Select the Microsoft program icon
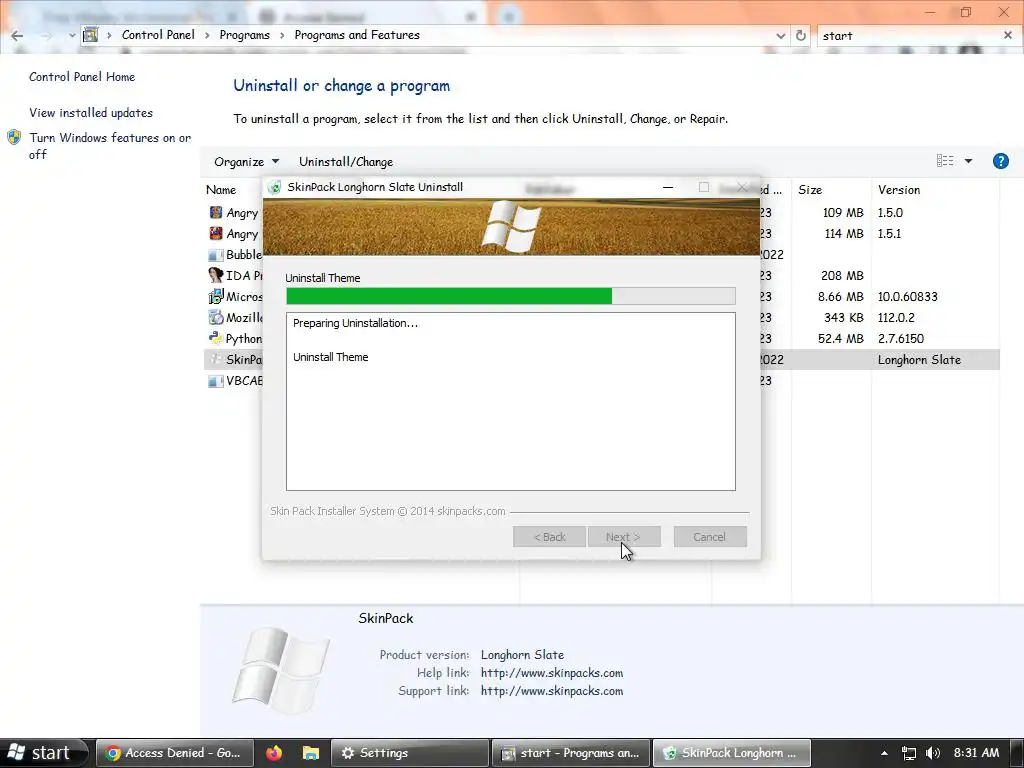1024x768 pixels. [x=216, y=296]
